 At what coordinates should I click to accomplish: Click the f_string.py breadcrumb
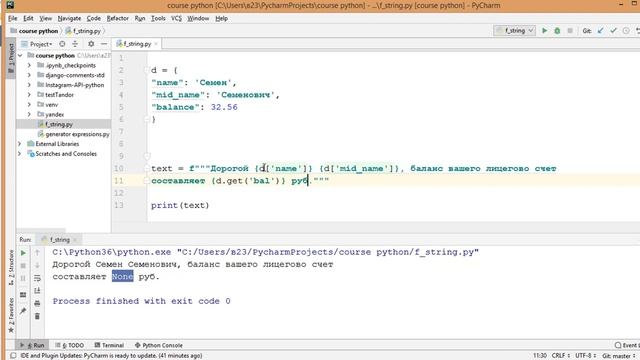[83, 31]
